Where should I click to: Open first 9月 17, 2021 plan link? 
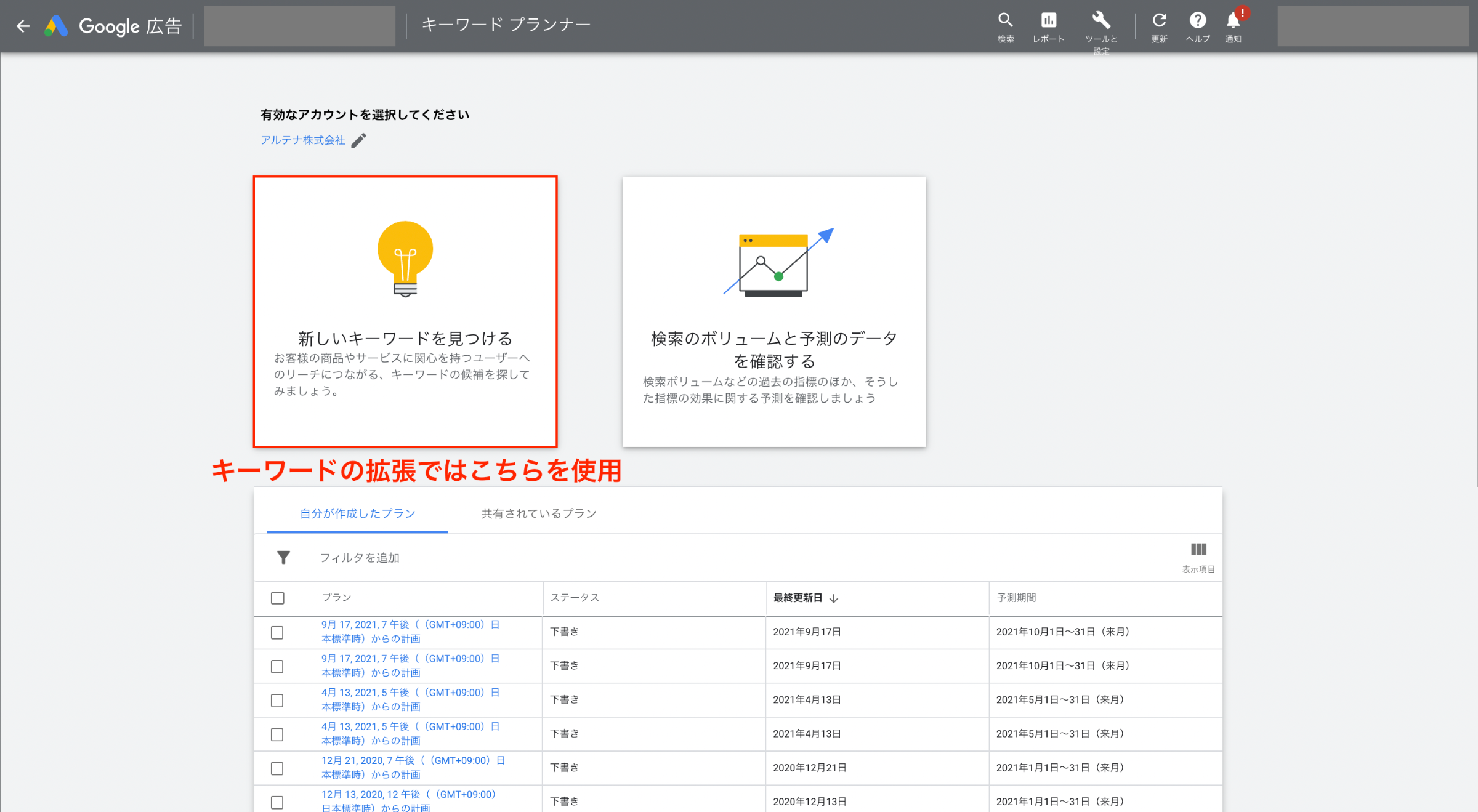point(411,632)
